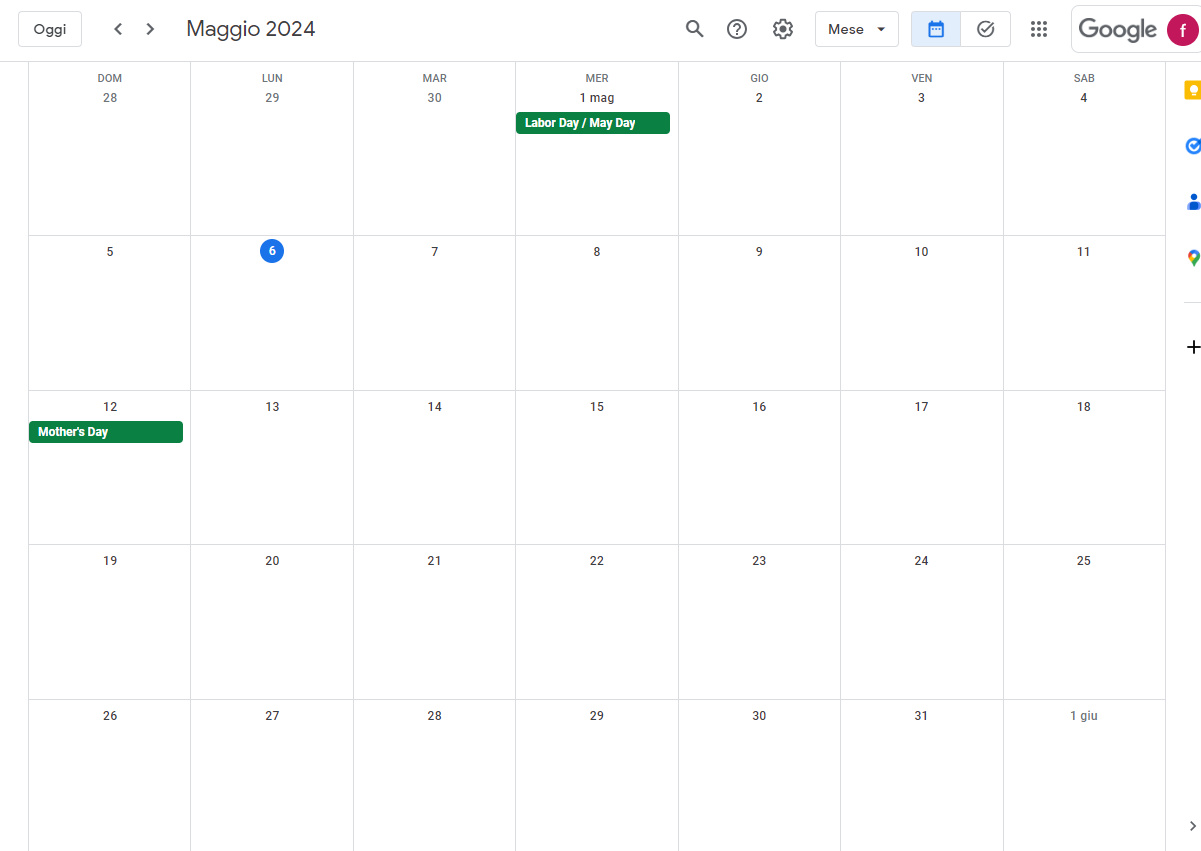This screenshot has height=851, width=1201.
Task: Open the Settings gear menu
Action: [783, 29]
